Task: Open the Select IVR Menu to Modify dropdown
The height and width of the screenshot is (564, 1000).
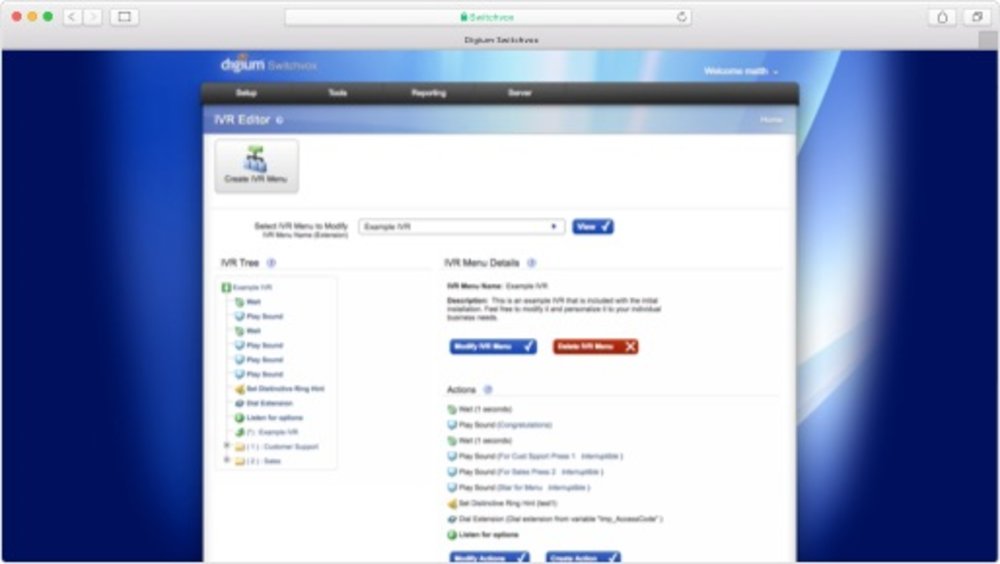Action: click(462, 226)
